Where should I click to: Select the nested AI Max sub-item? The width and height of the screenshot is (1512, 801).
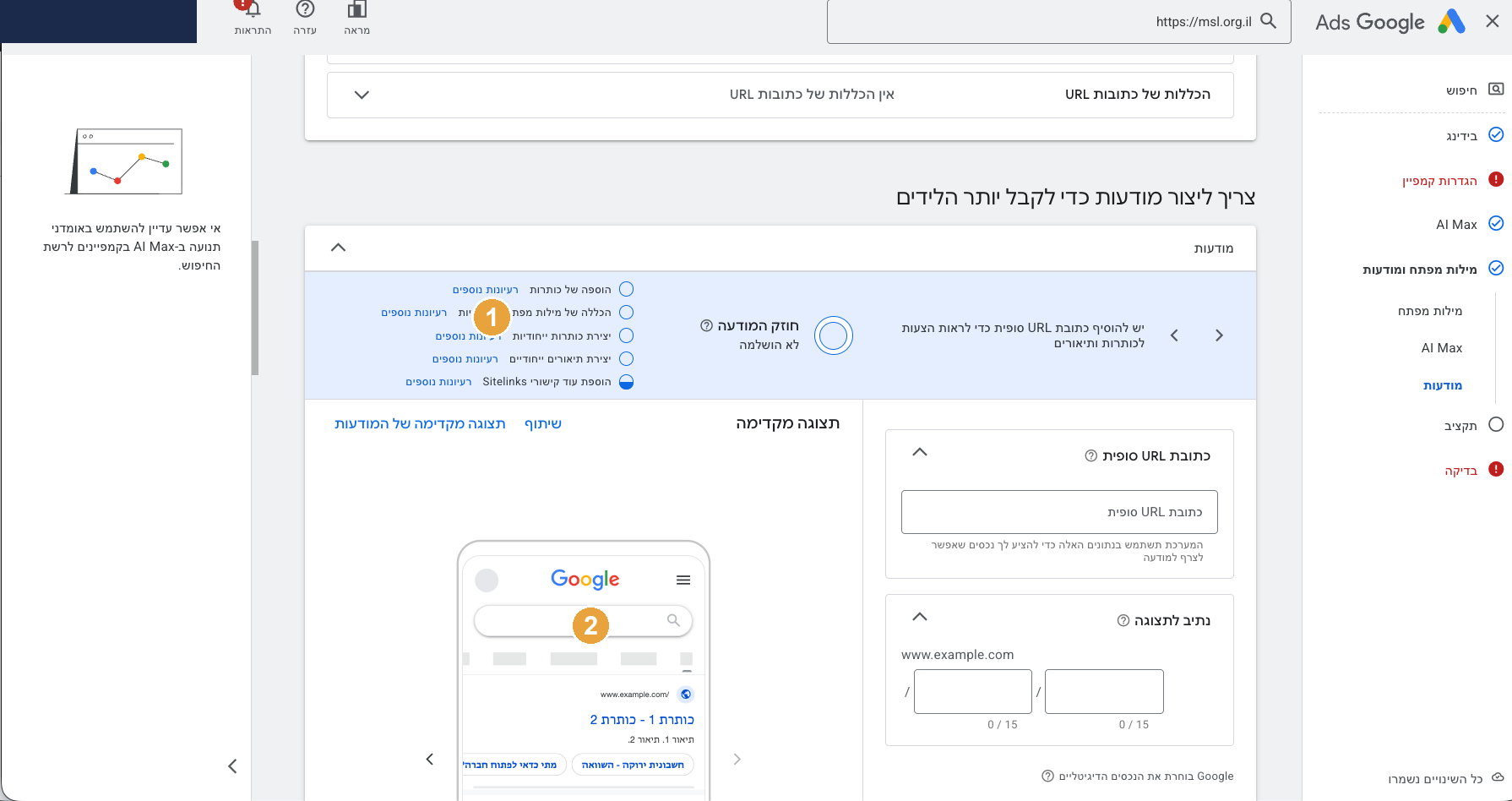1442,347
